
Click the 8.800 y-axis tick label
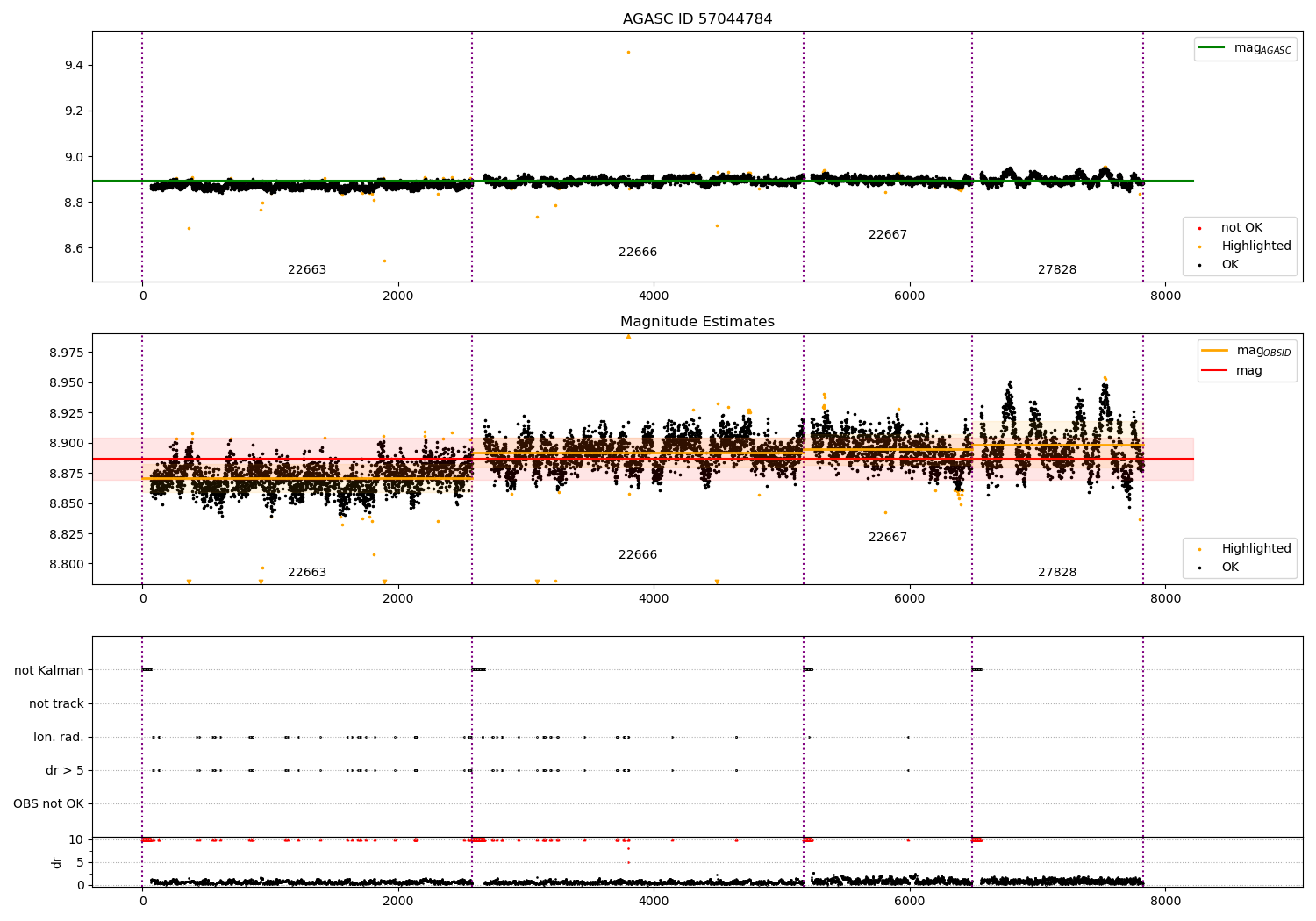pos(67,564)
